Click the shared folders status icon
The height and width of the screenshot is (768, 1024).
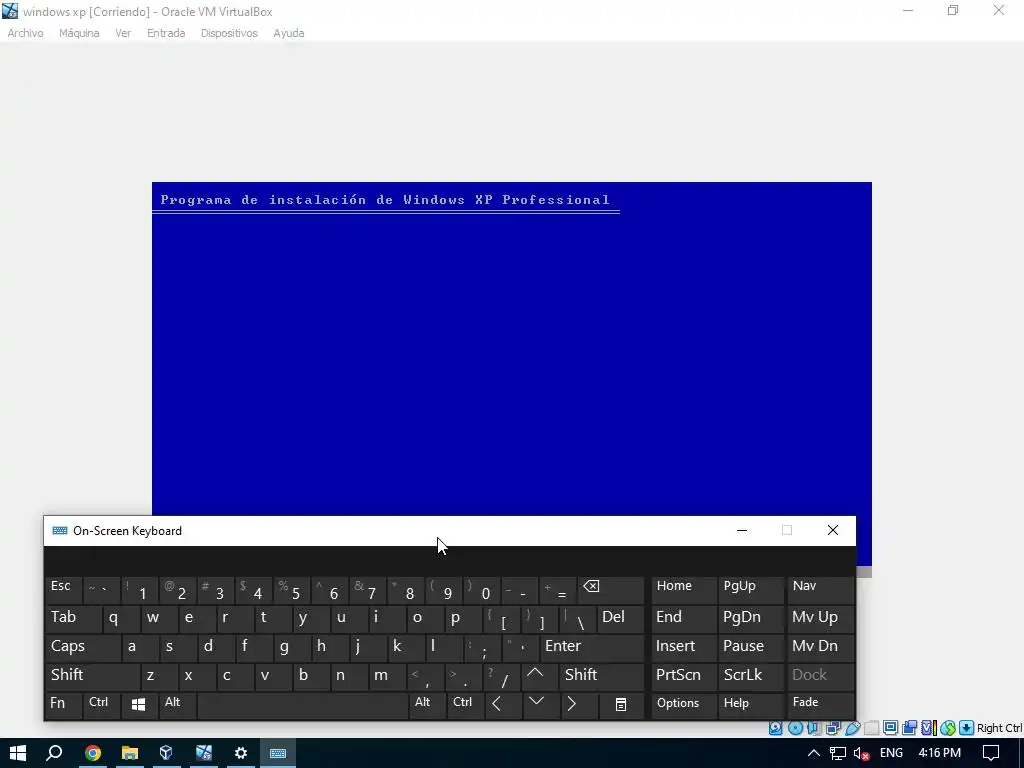pyautogui.click(x=871, y=728)
